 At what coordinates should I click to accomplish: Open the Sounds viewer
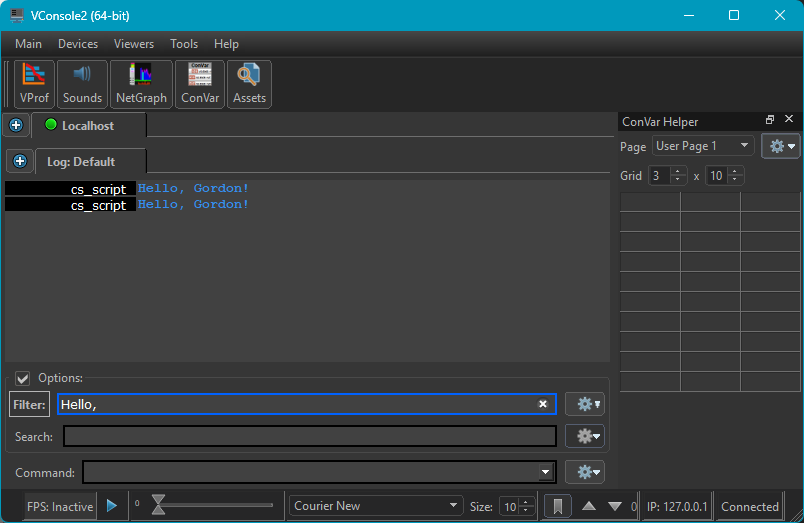82,83
